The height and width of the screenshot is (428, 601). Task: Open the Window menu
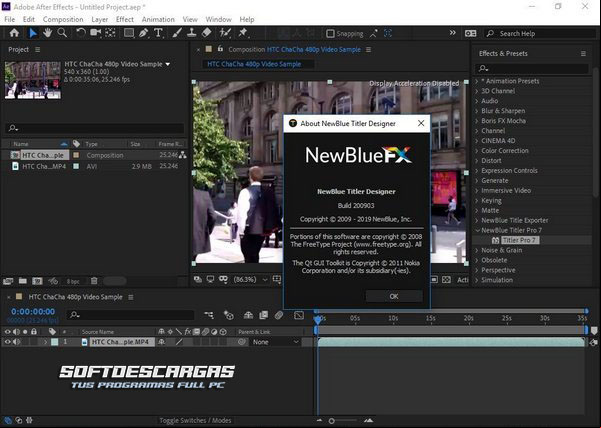click(218, 19)
